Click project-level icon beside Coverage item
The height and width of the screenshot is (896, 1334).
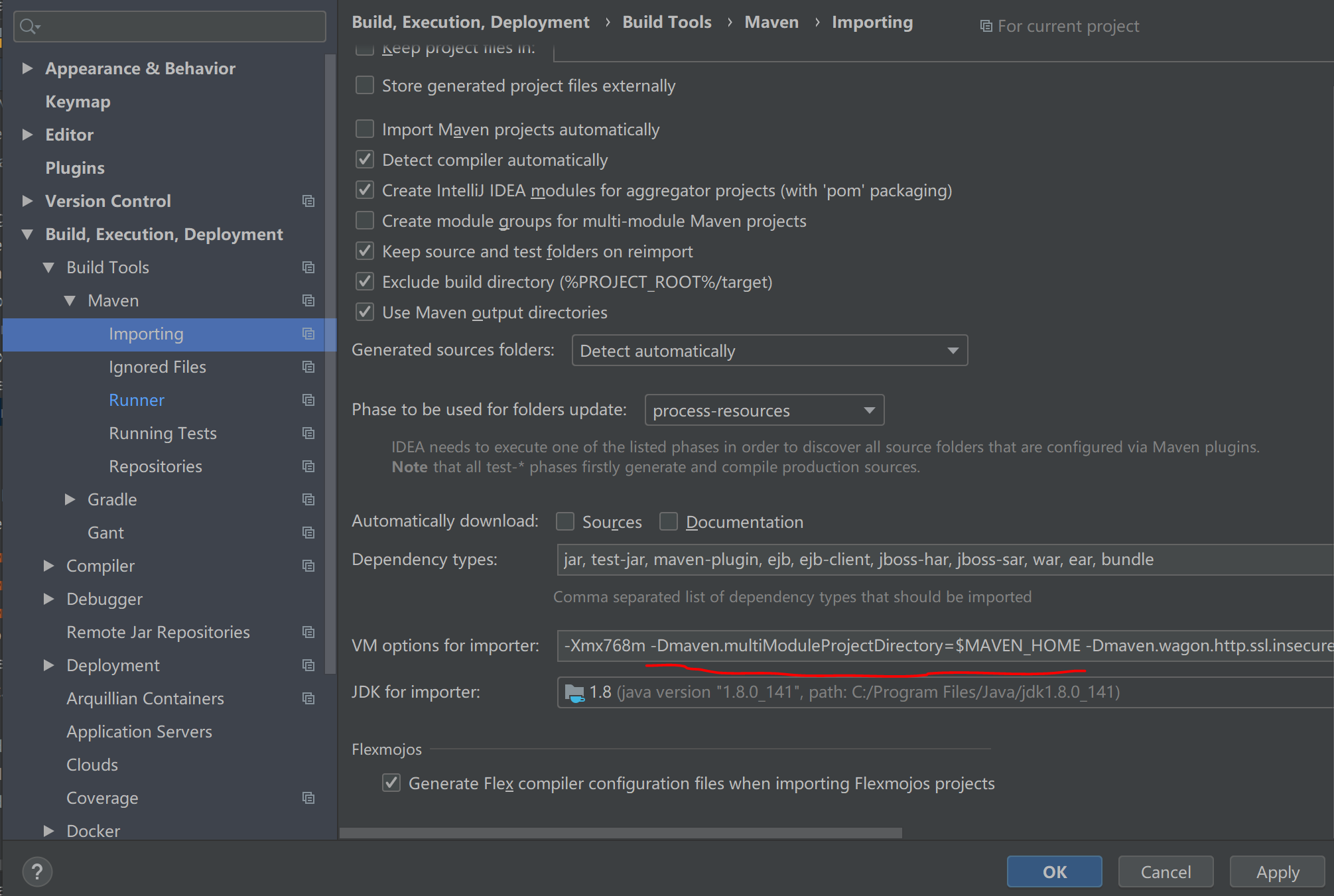tap(308, 798)
